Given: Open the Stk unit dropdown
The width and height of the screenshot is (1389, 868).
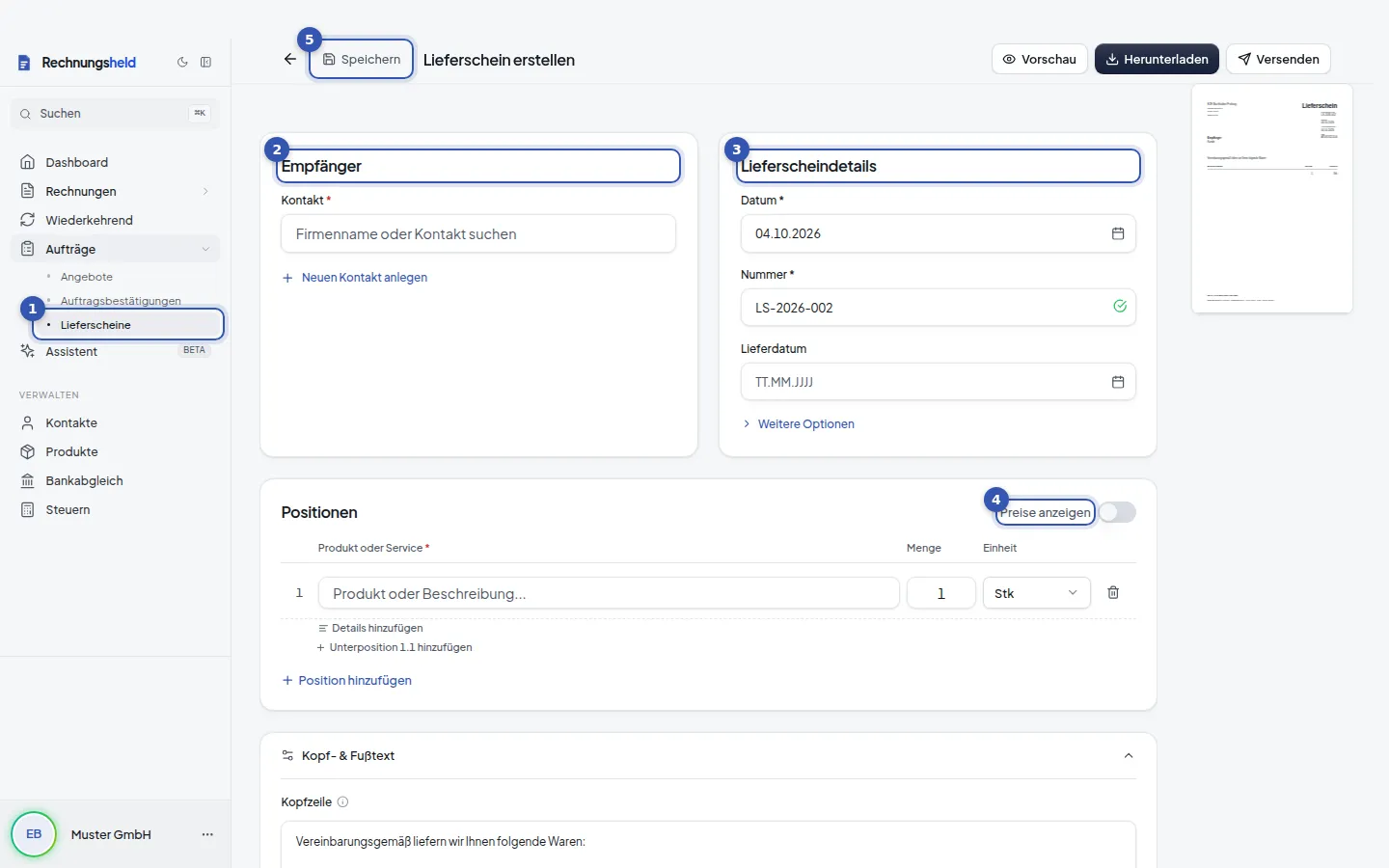Looking at the screenshot, I should [1036, 593].
